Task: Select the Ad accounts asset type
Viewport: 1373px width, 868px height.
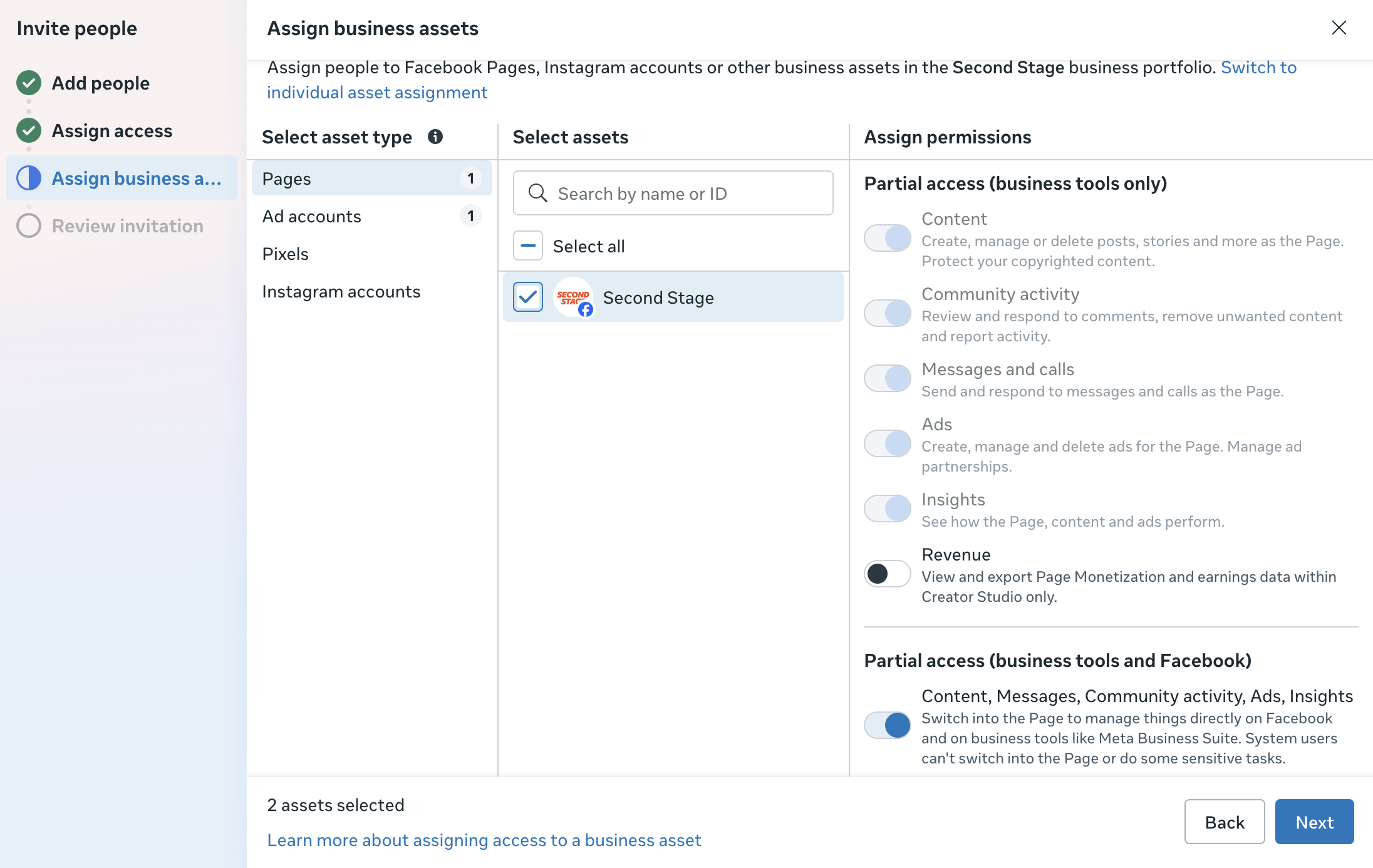Action: click(371, 215)
